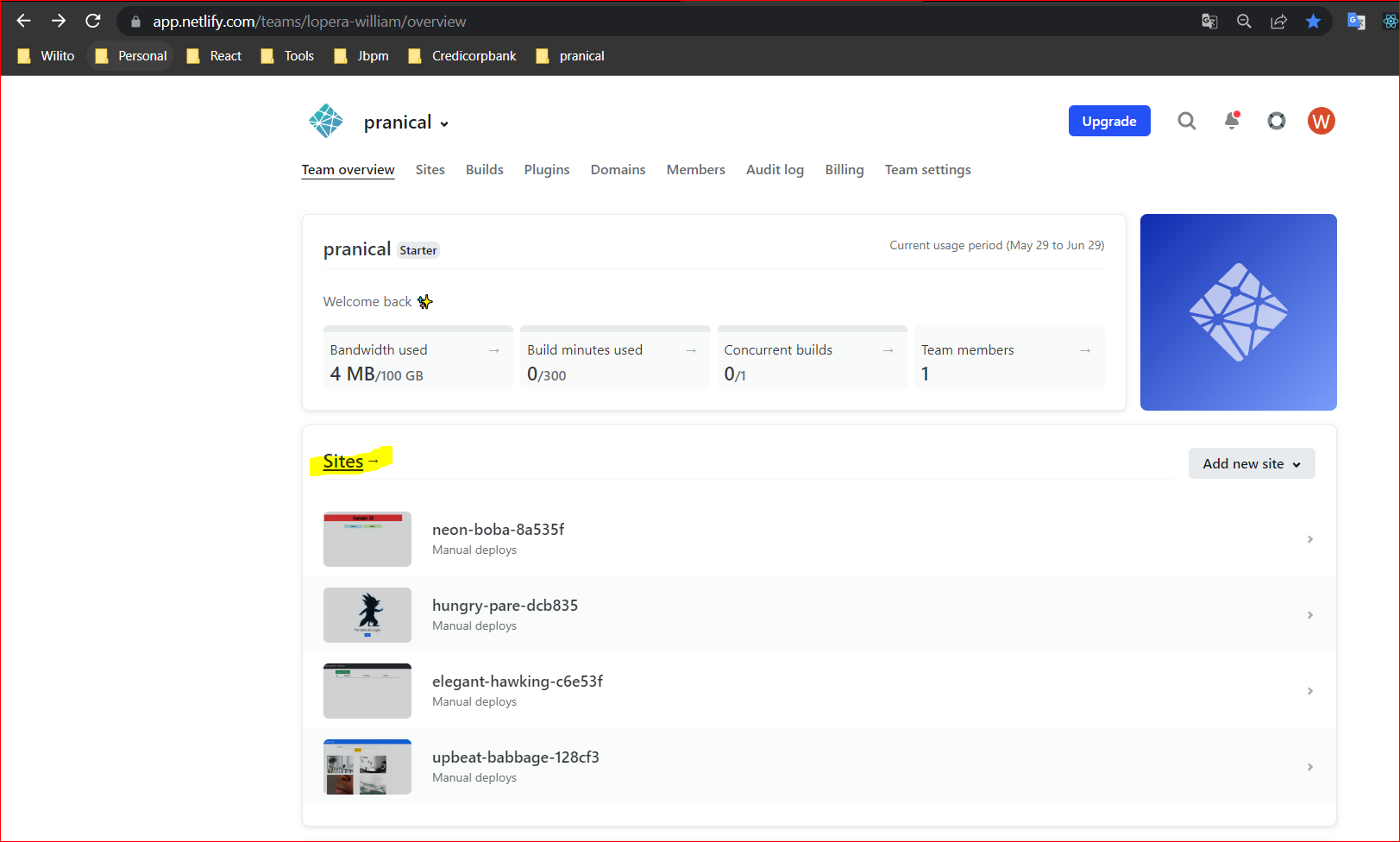Click the chevron on neon-boba-8a535f row
Screen dimensions: 1400x842
(x=1309, y=539)
